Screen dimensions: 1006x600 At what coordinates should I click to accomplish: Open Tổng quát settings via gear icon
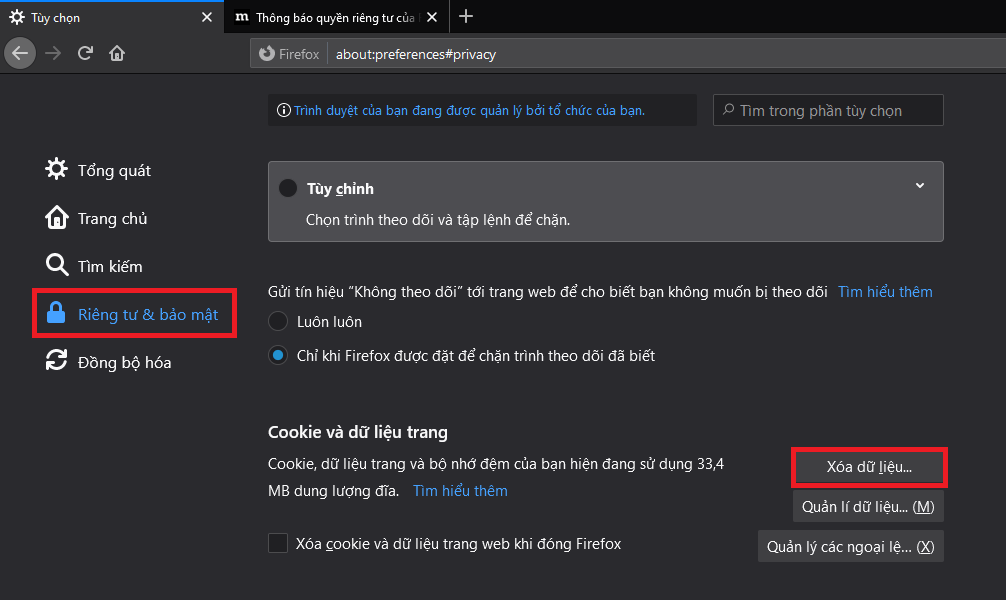(56, 170)
